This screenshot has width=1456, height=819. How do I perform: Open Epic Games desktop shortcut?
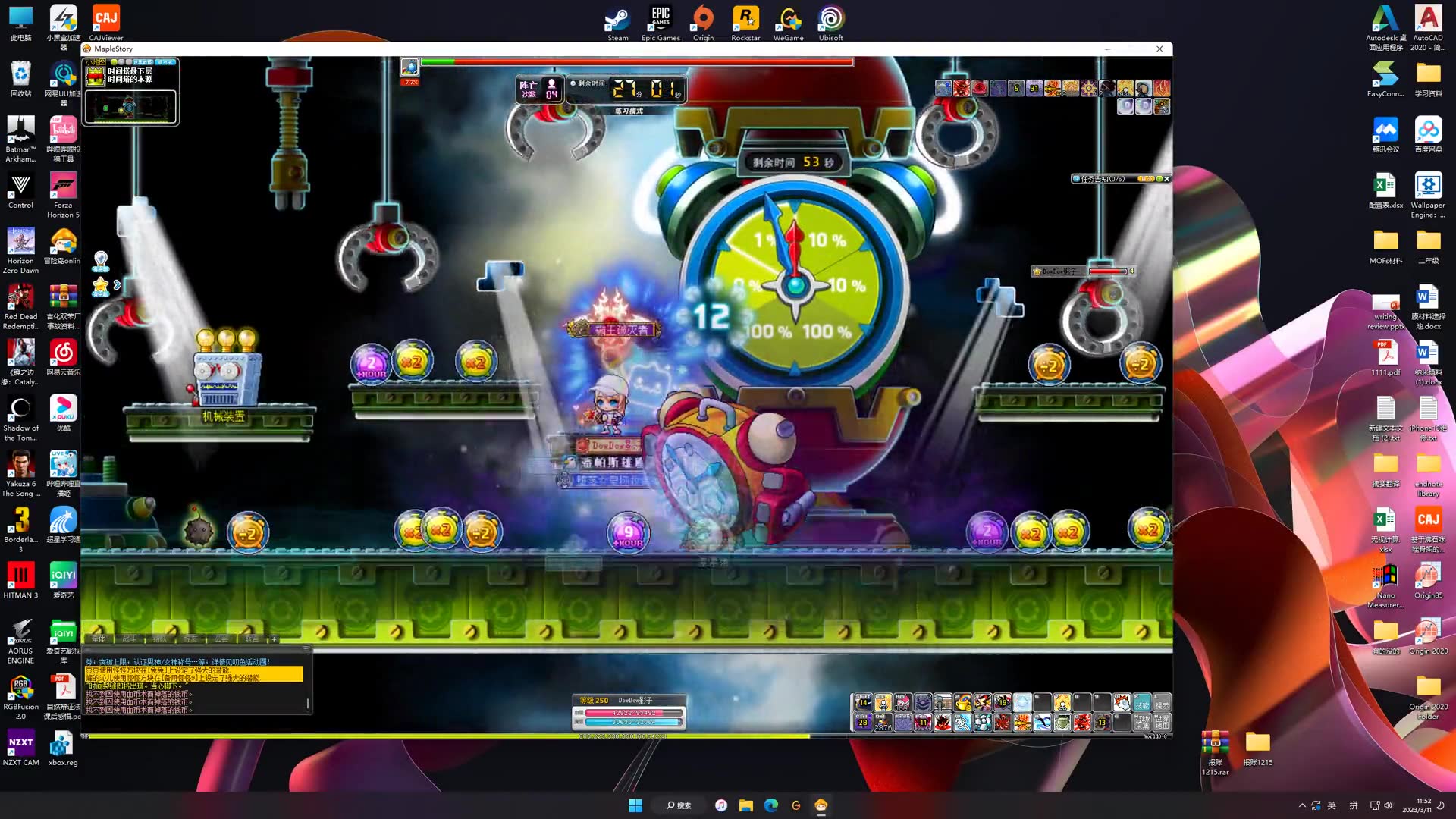point(661,23)
